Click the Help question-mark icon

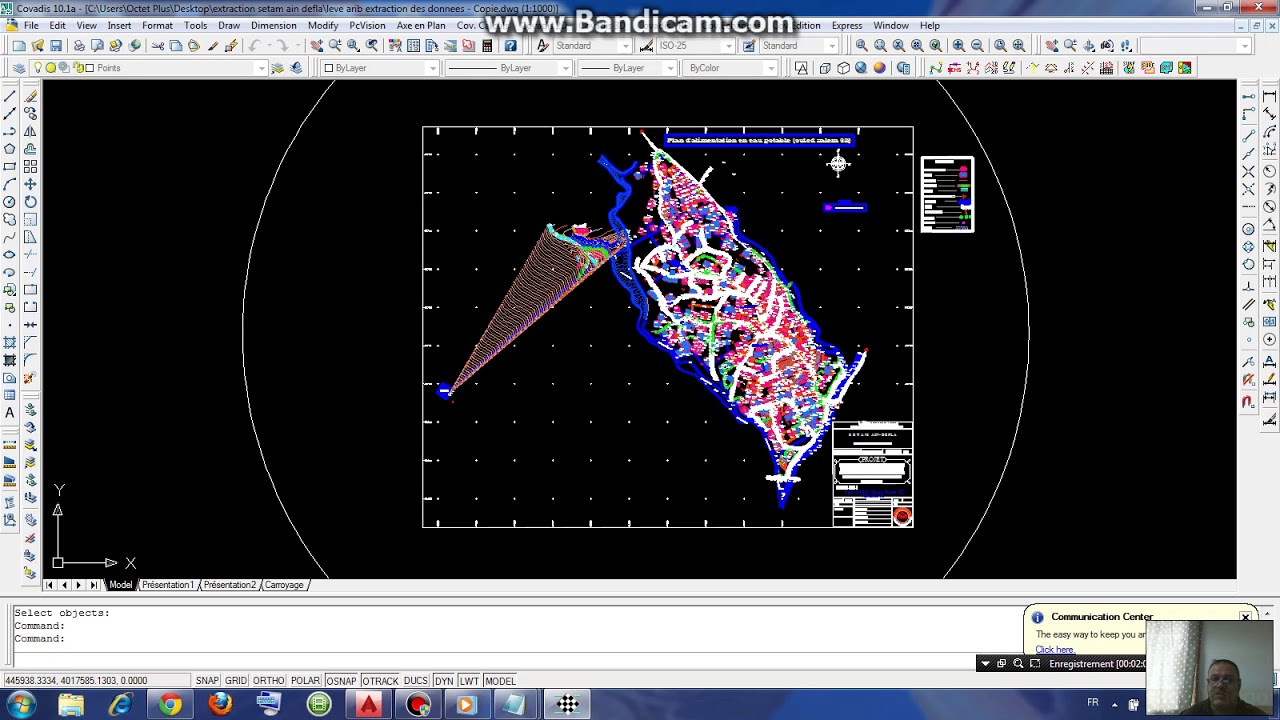511,46
